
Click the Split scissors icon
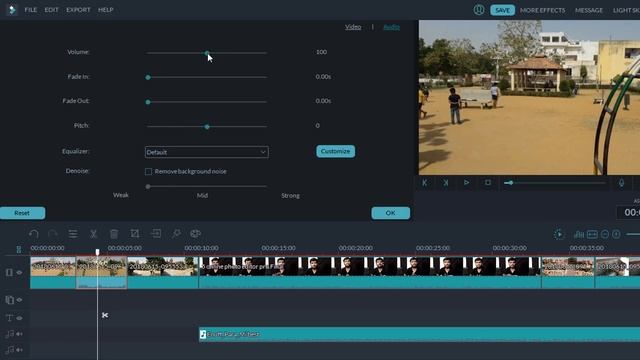pyautogui.click(x=93, y=233)
